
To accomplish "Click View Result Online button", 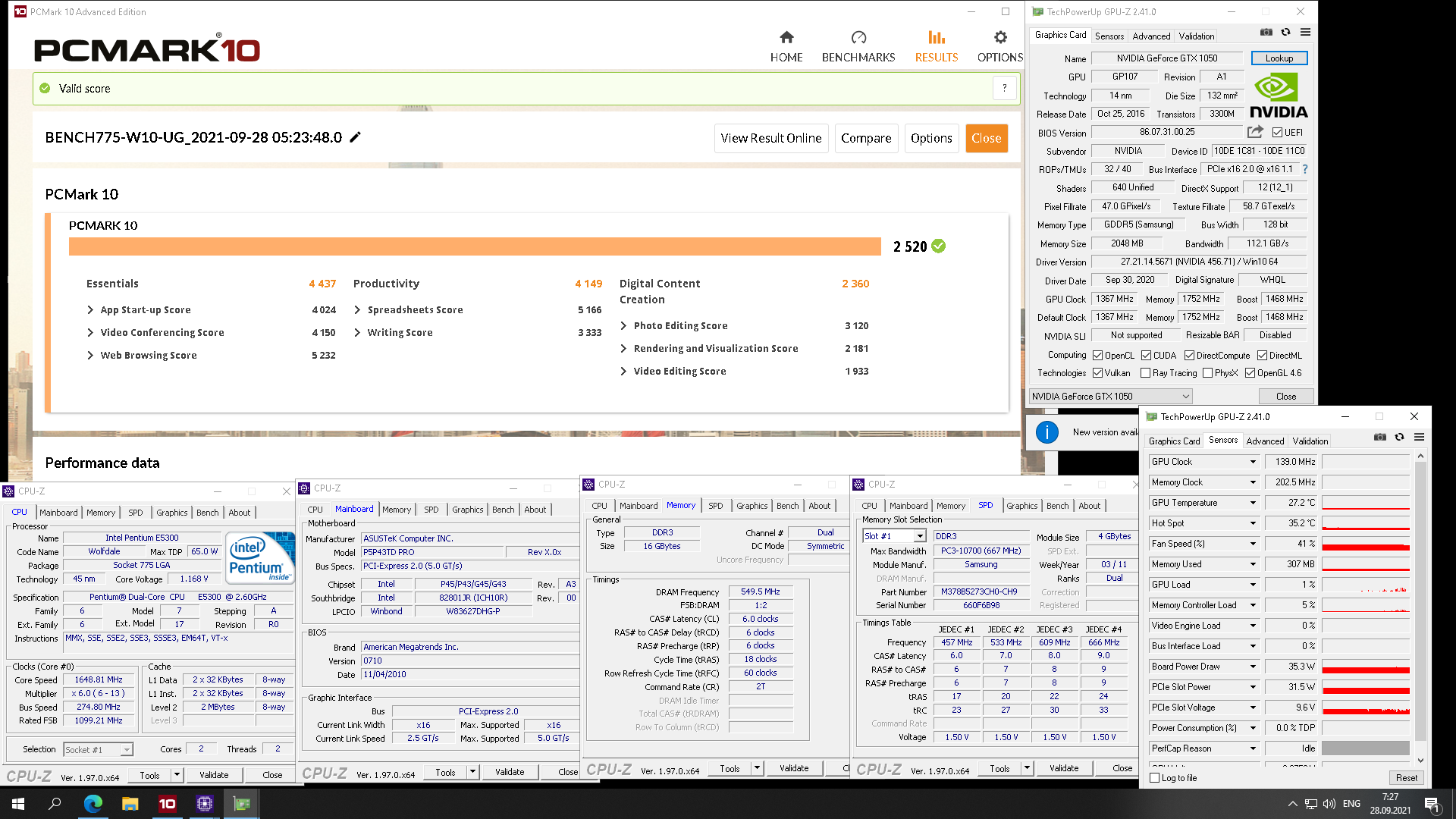I will (x=771, y=138).
